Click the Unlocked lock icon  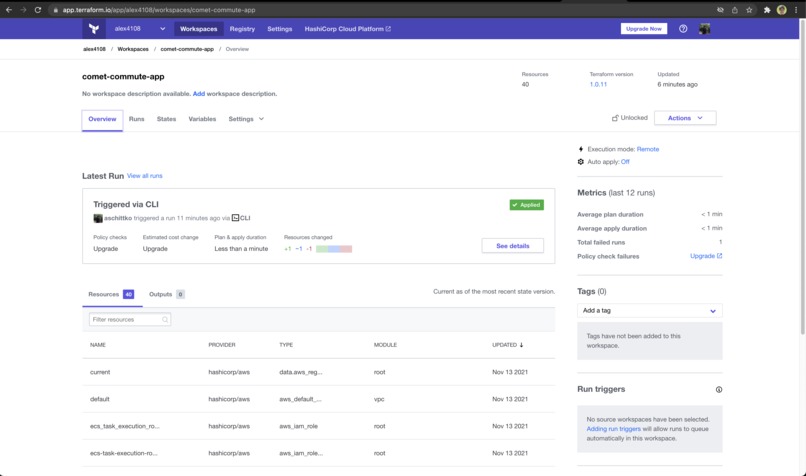coord(615,118)
